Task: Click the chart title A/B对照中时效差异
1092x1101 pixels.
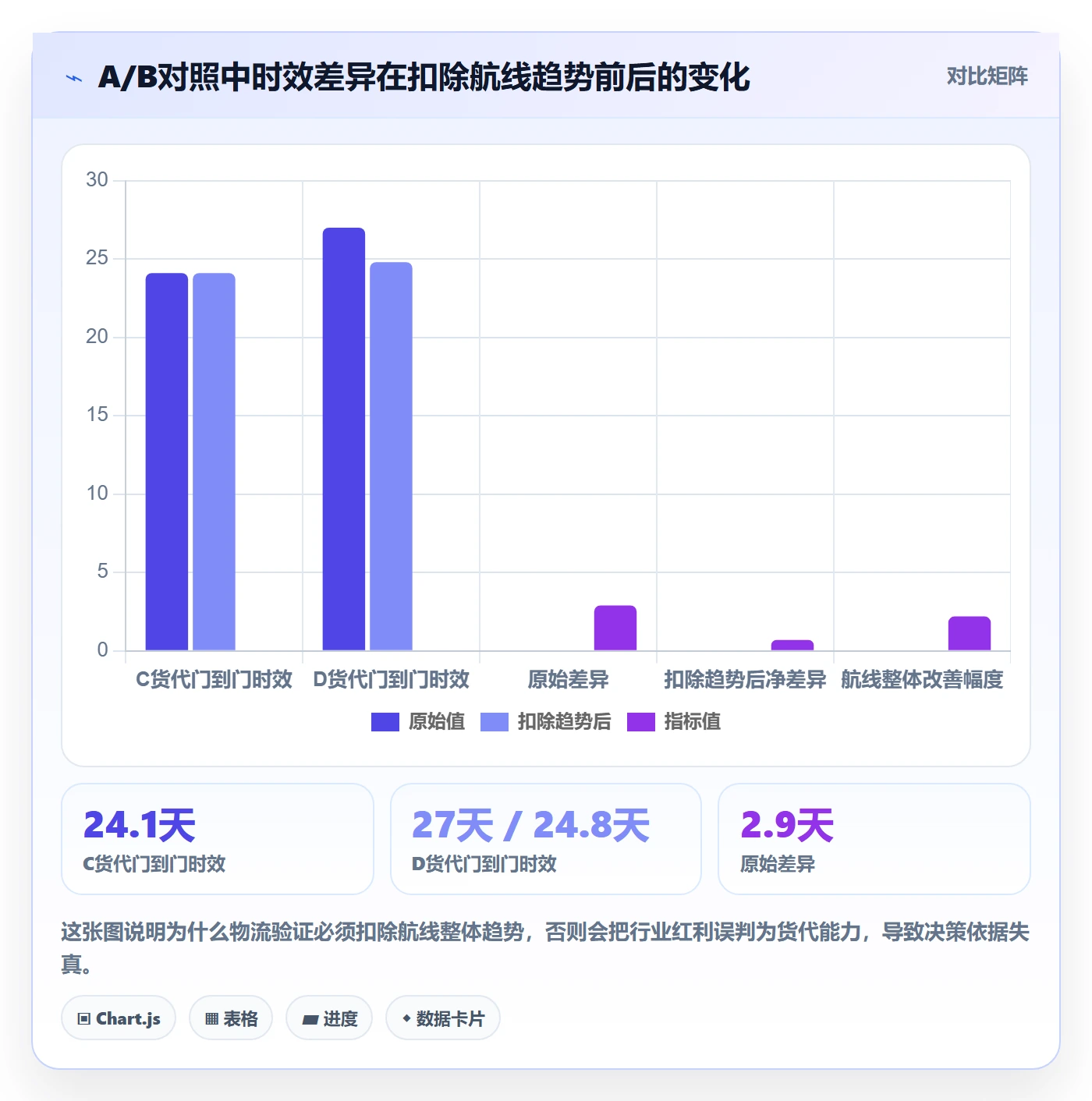Action: tap(423, 78)
